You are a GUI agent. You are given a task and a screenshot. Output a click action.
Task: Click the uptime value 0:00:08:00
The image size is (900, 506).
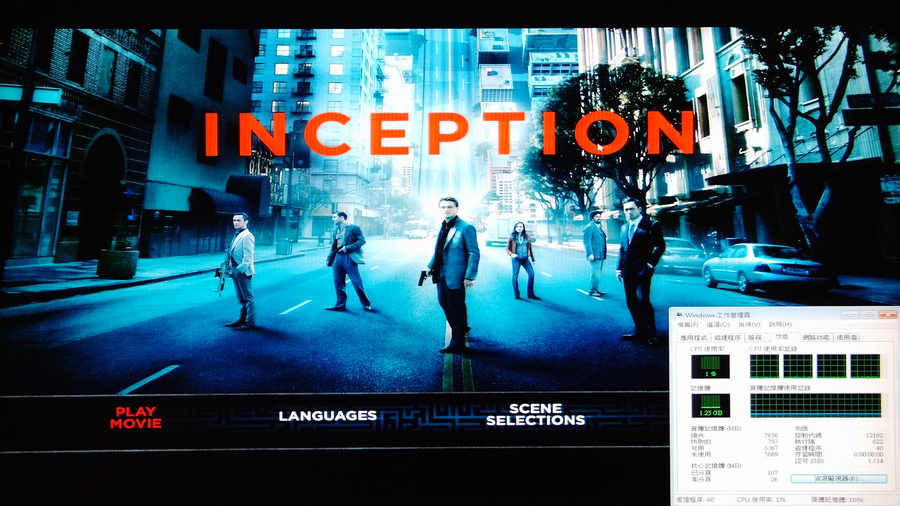(868, 454)
